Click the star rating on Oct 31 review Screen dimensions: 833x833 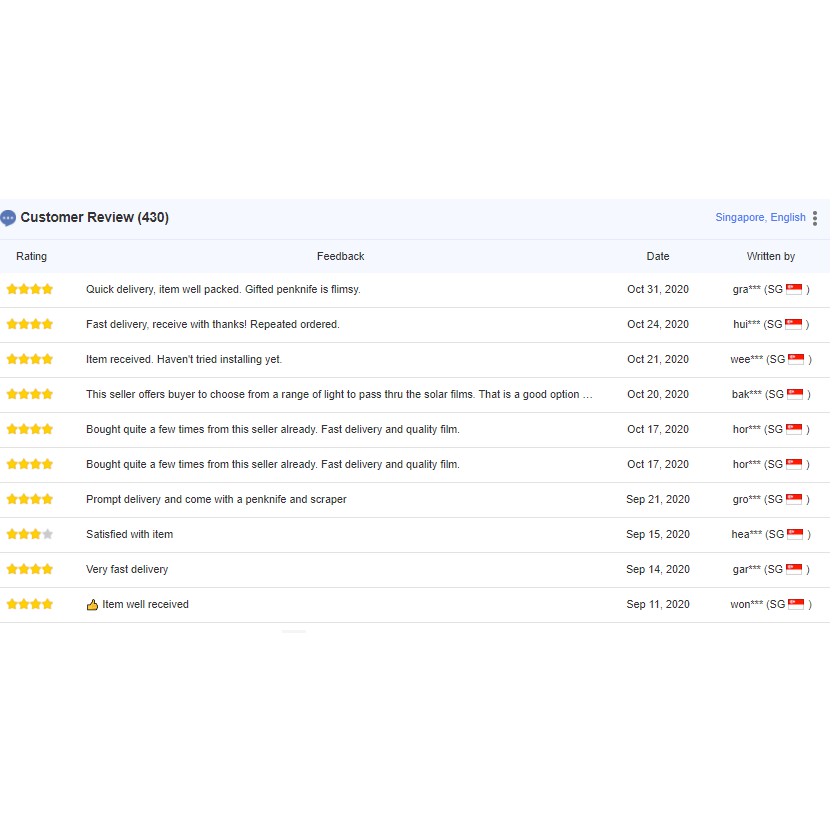click(30, 289)
